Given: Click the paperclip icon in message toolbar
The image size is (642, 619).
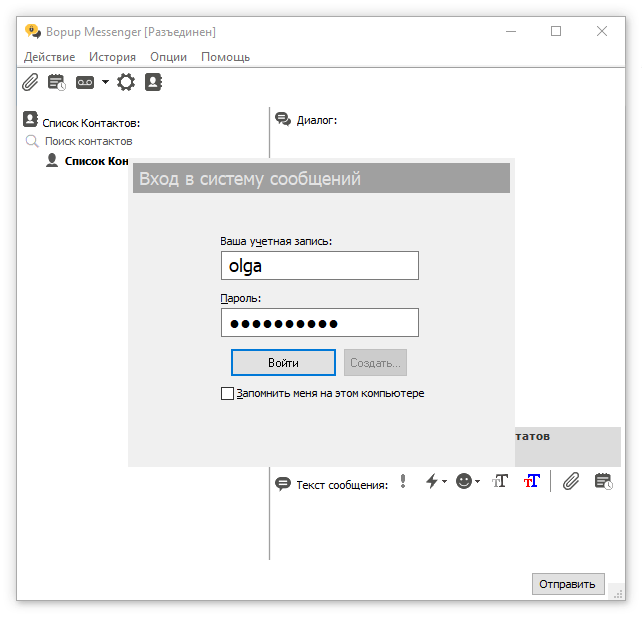Looking at the screenshot, I should [x=571, y=481].
